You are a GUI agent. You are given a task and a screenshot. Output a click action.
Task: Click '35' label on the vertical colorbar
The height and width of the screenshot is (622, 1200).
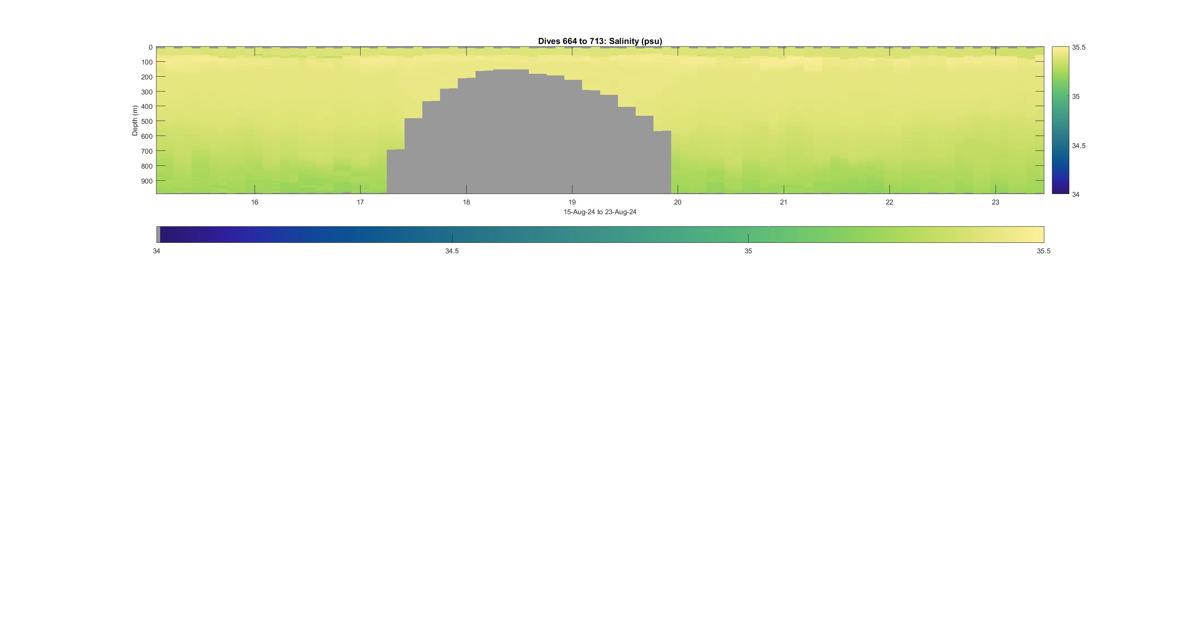(x=1076, y=96)
